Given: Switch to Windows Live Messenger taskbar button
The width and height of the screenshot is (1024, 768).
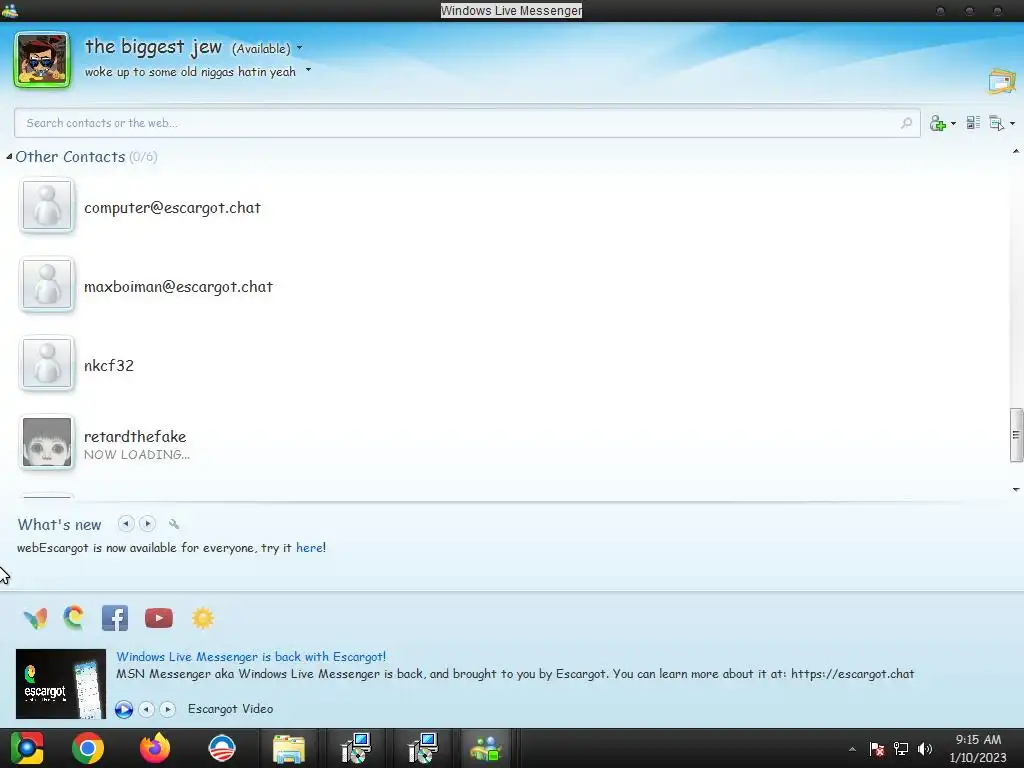Looking at the screenshot, I should click(486, 748).
